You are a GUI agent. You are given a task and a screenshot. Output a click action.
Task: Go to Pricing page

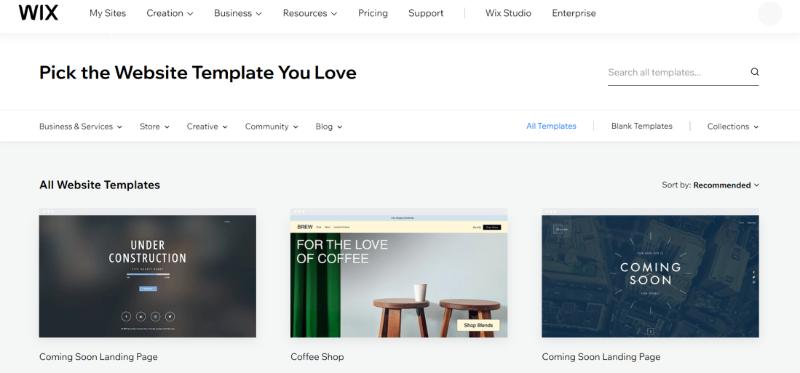coord(373,13)
